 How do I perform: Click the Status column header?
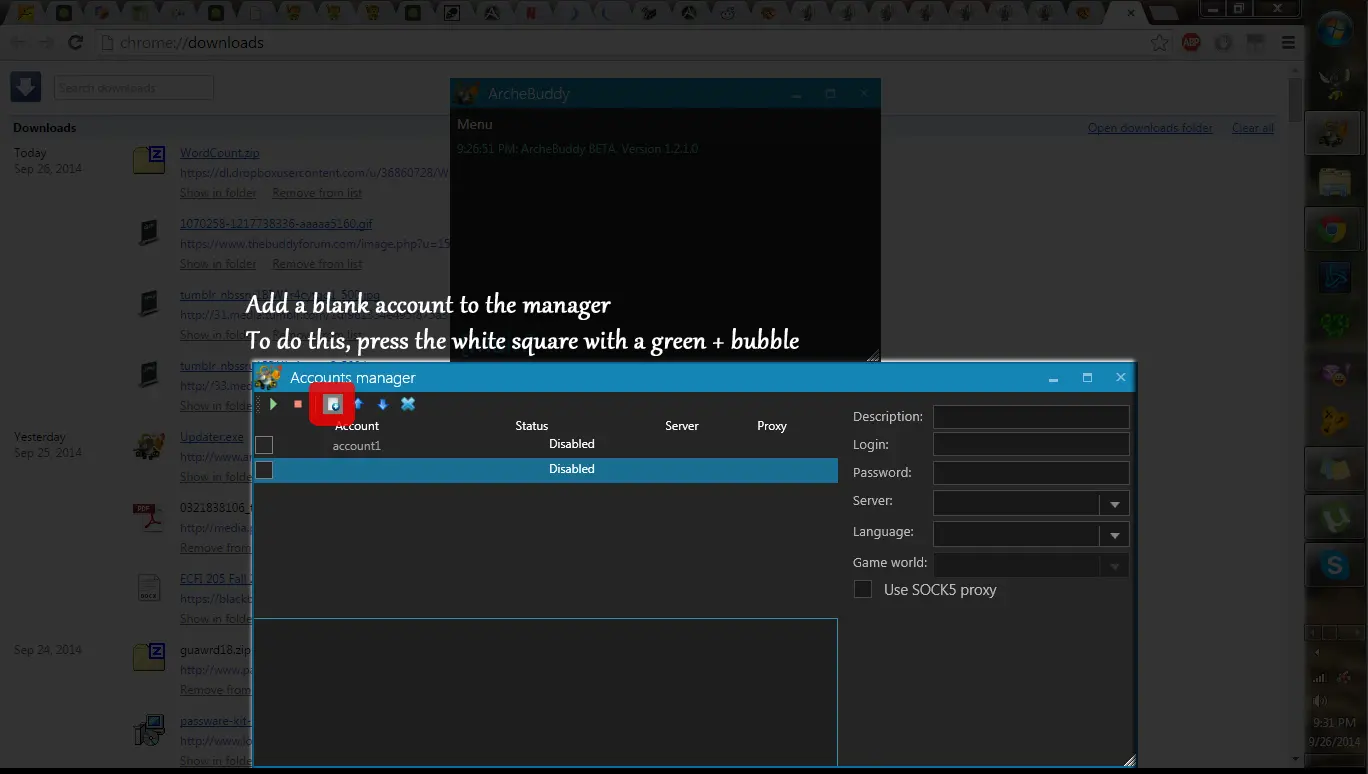(x=531, y=426)
